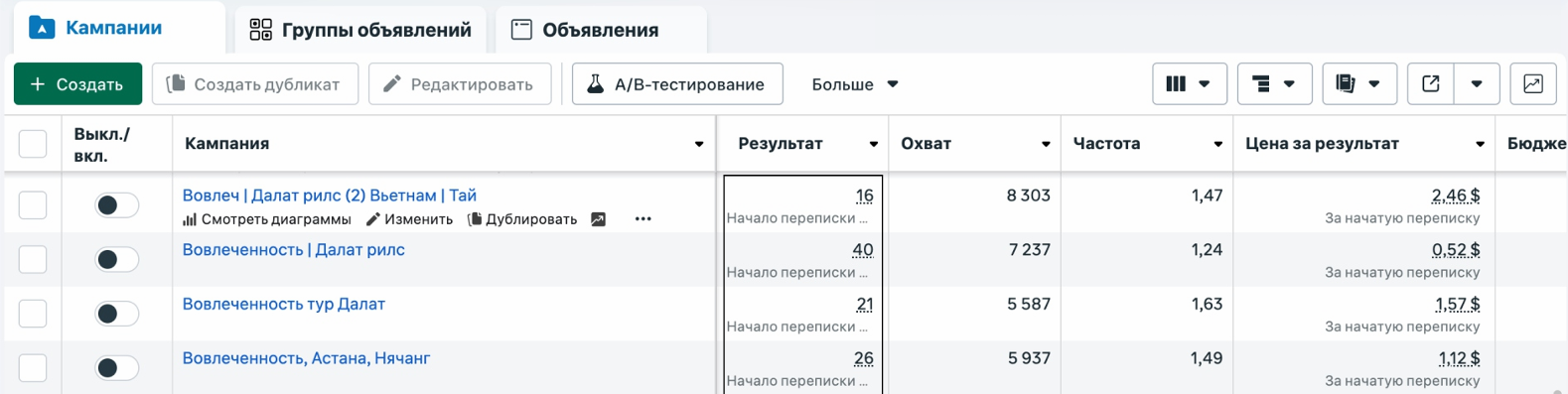
Task: Click the Редактировать button
Action: tap(460, 84)
